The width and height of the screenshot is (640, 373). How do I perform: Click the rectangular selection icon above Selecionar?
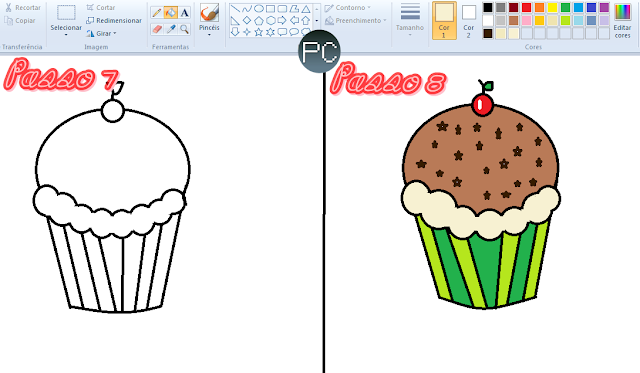(66, 13)
